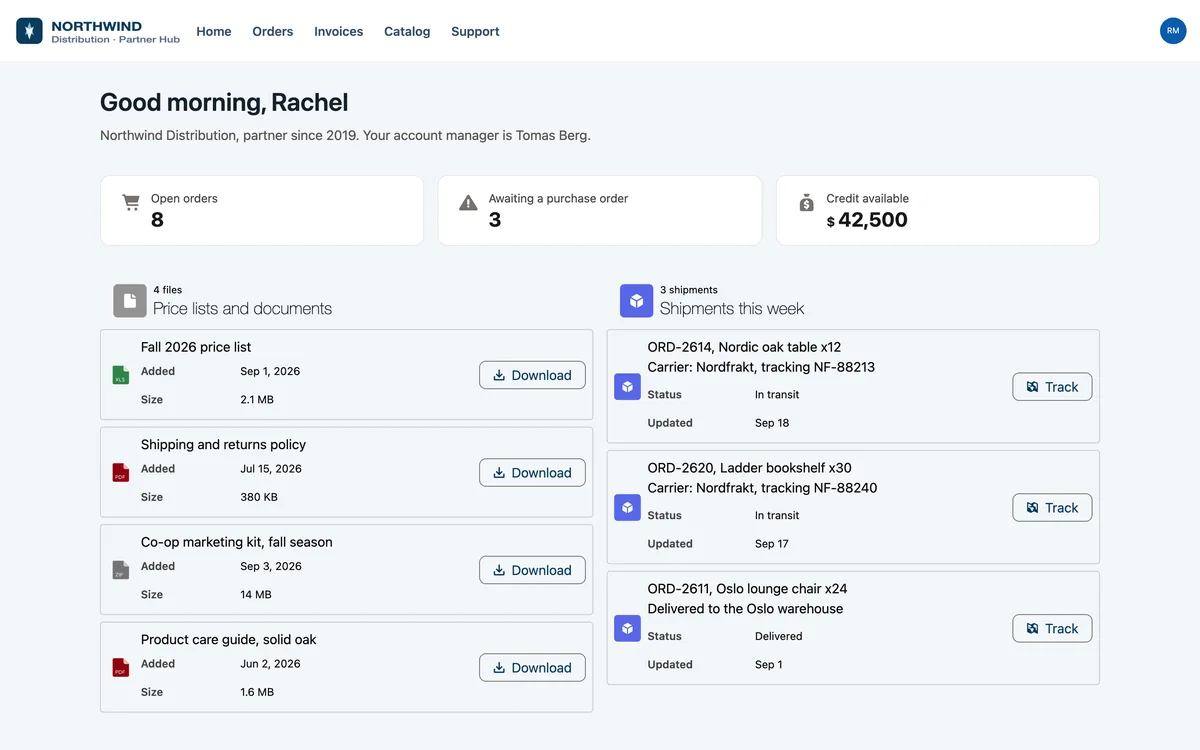The width and height of the screenshot is (1200, 750).
Task: Open the RM user avatar
Action: point(1173,31)
